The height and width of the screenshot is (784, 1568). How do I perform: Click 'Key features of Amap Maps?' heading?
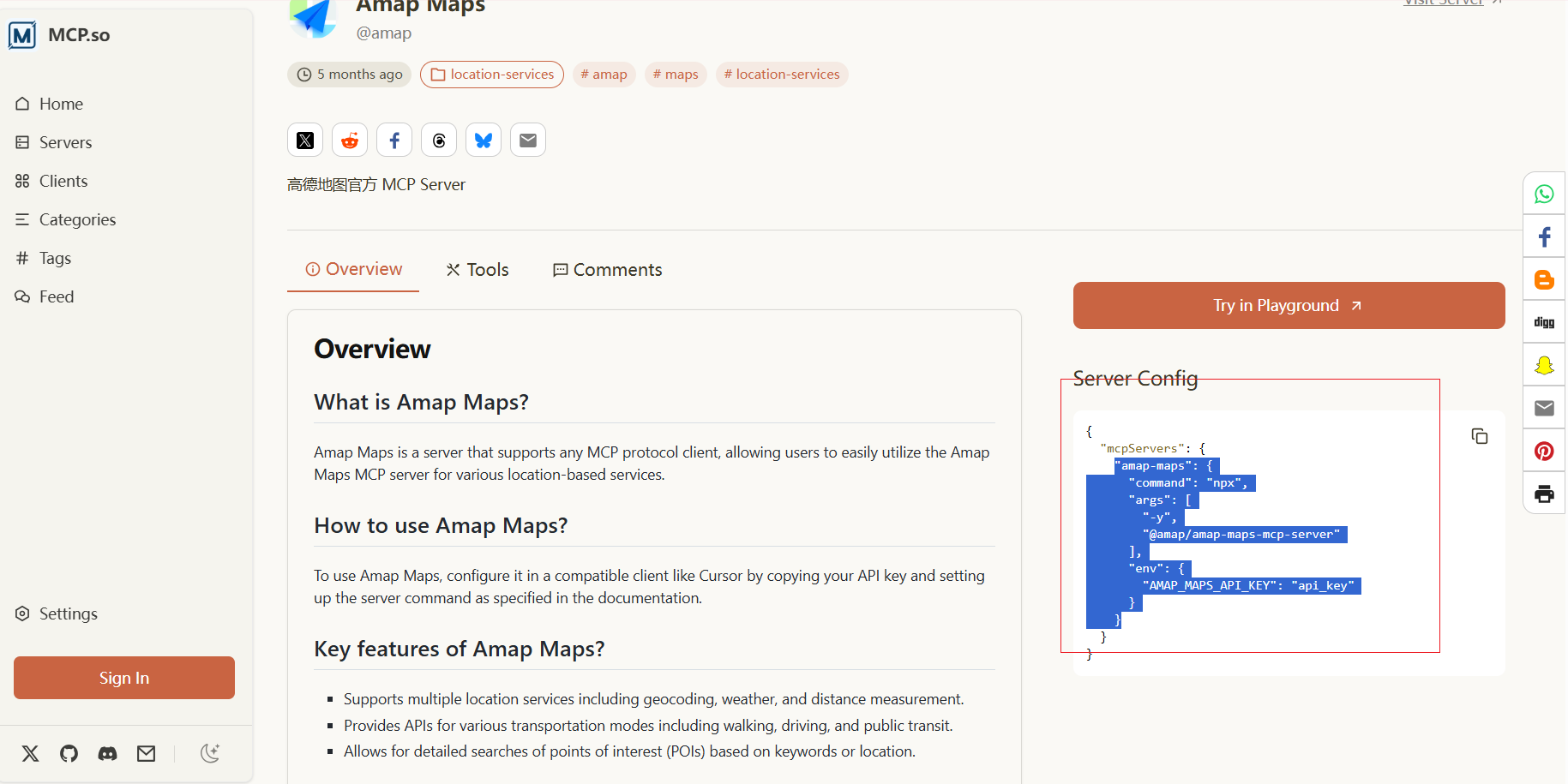[x=460, y=649]
